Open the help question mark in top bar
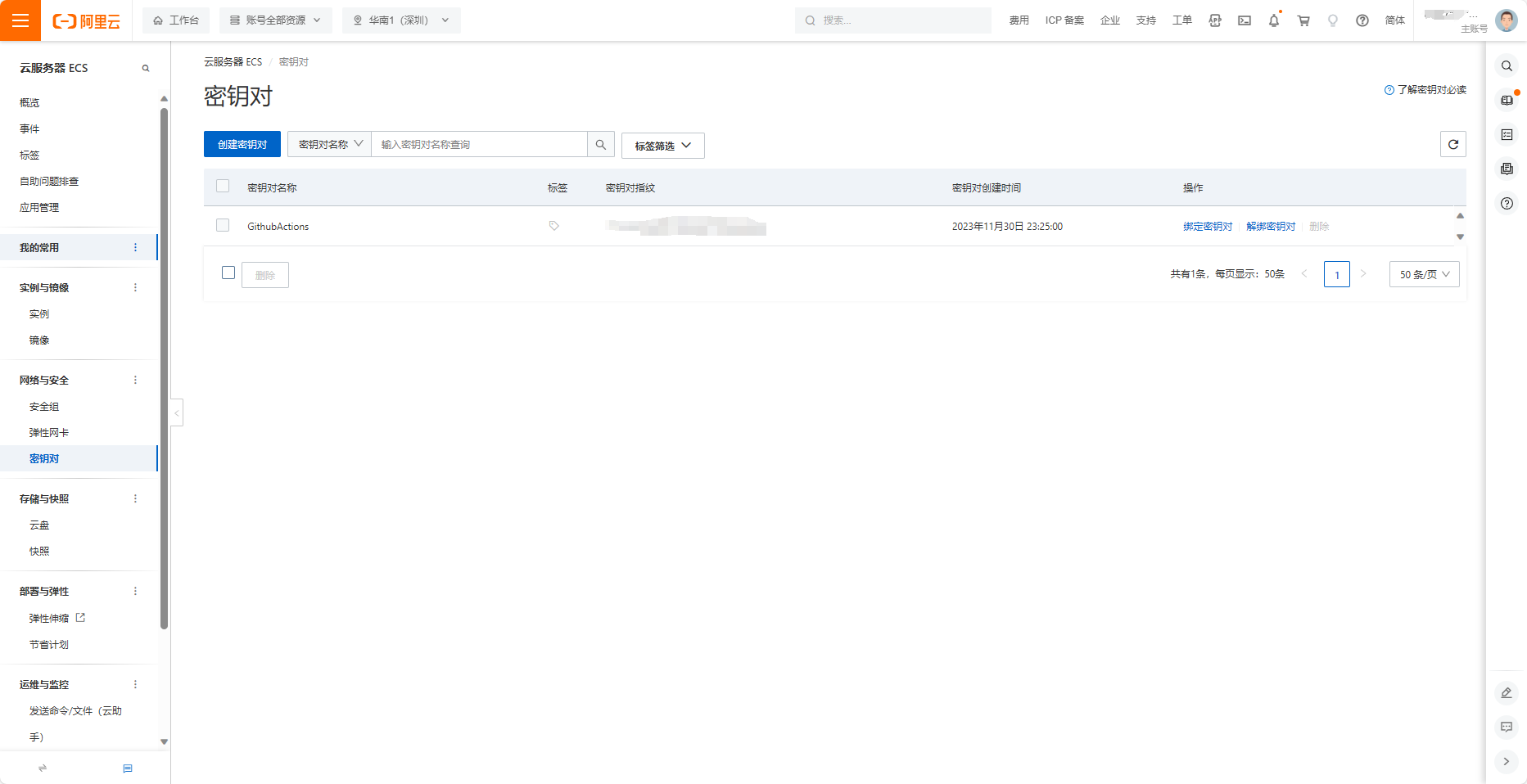The height and width of the screenshot is (784, 1527). (x=1362, y=20)
